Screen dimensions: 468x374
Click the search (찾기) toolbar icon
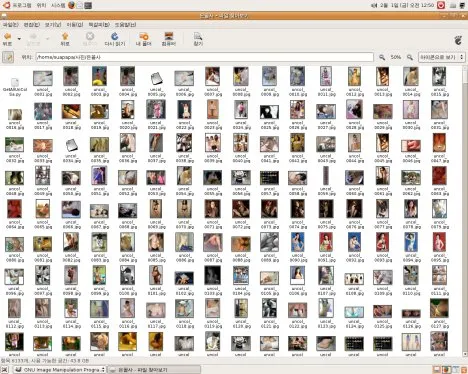click(x=198, y=39)
